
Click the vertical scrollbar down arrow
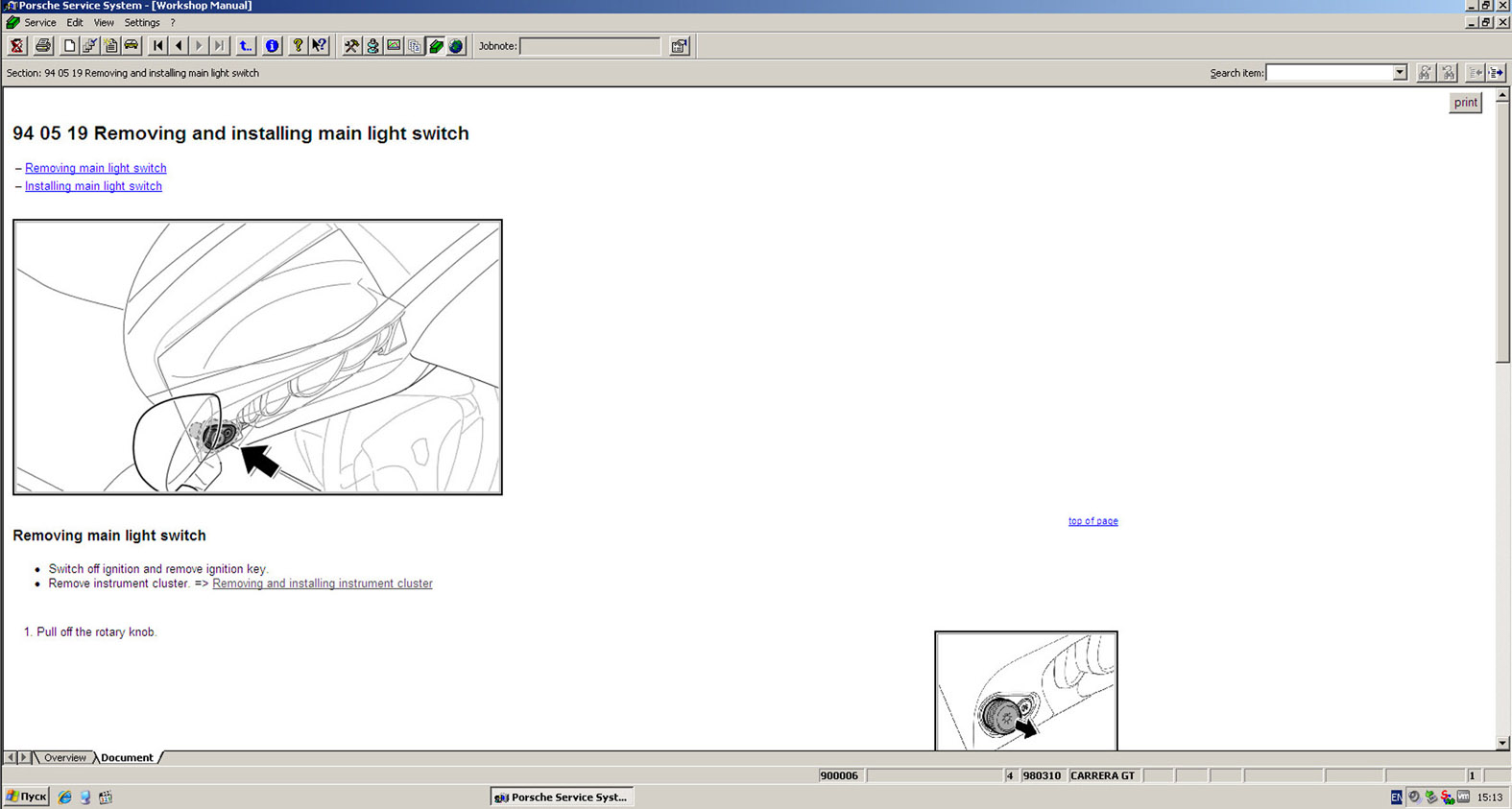[1502, 743]
